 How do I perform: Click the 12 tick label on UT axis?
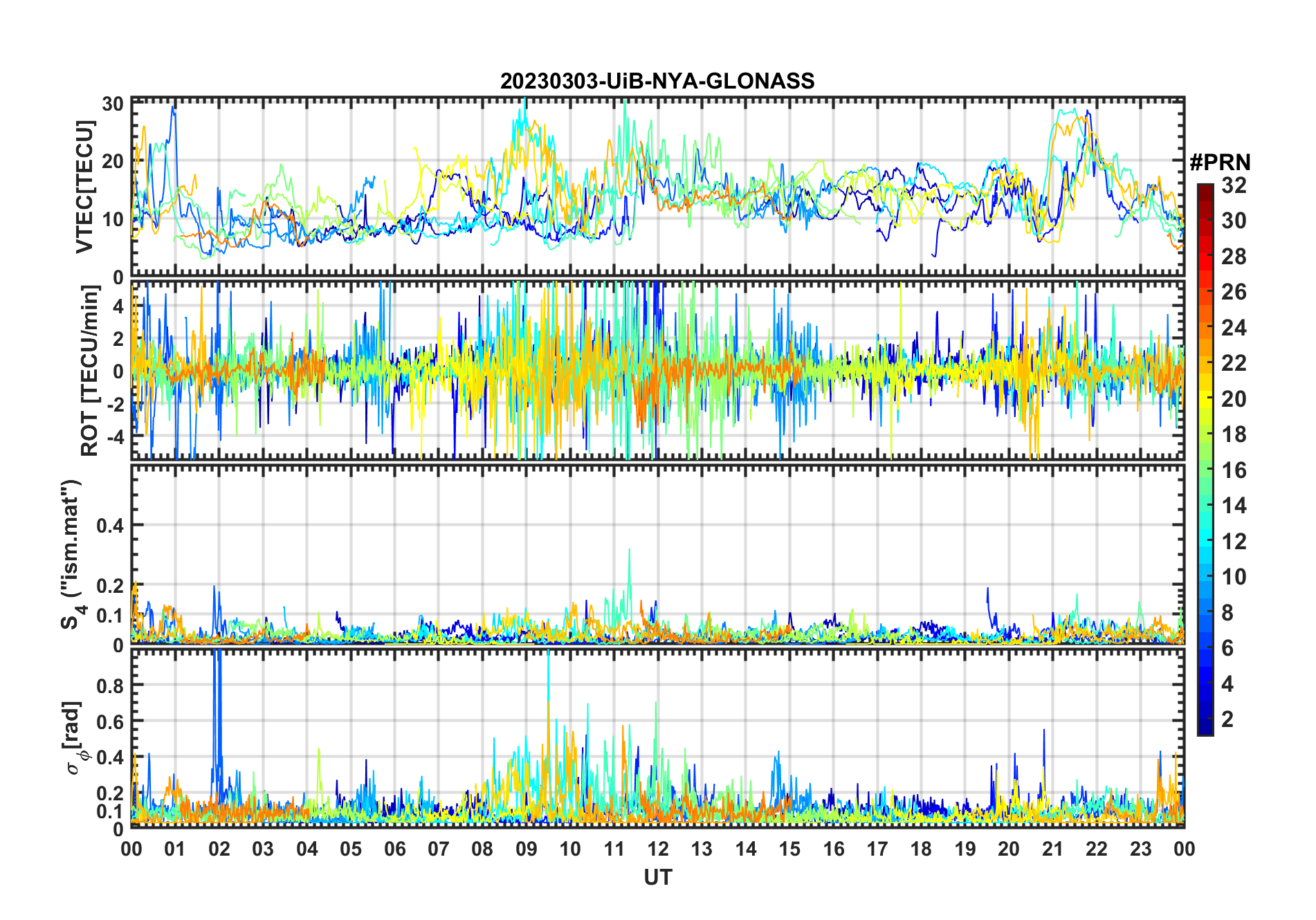[658, 849]
